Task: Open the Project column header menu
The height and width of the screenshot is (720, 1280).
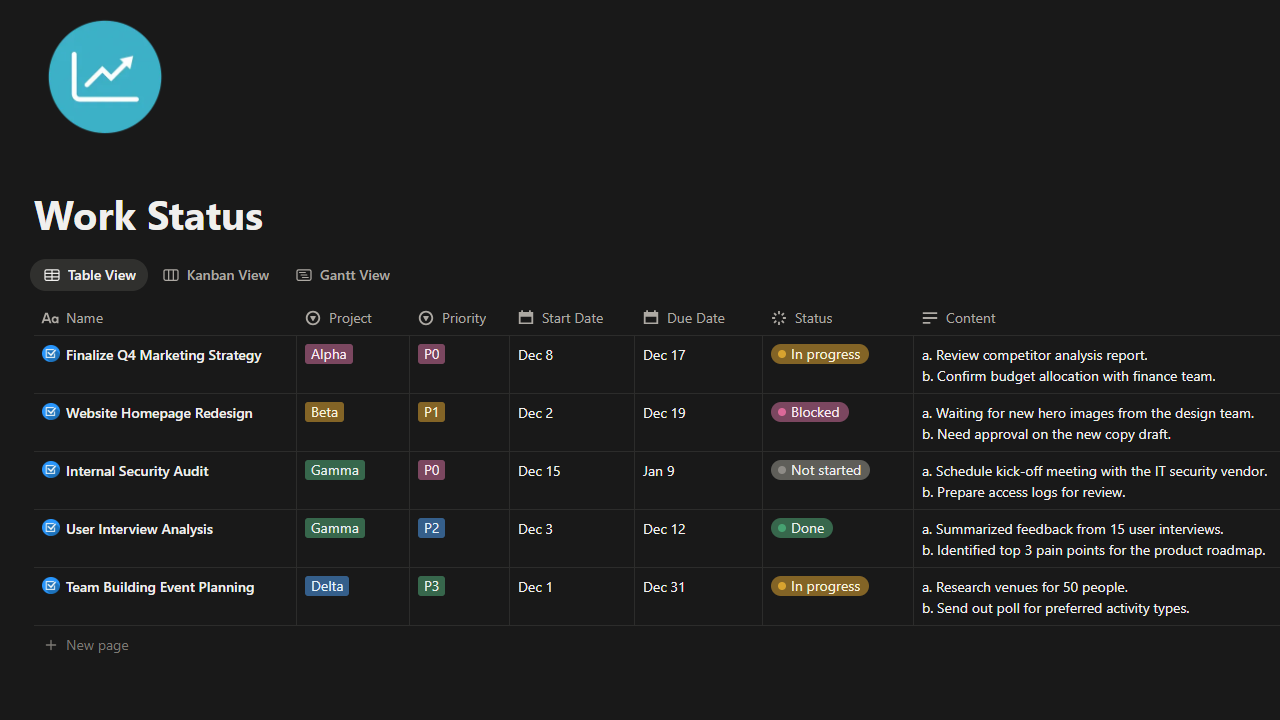Action: point(353,318)
